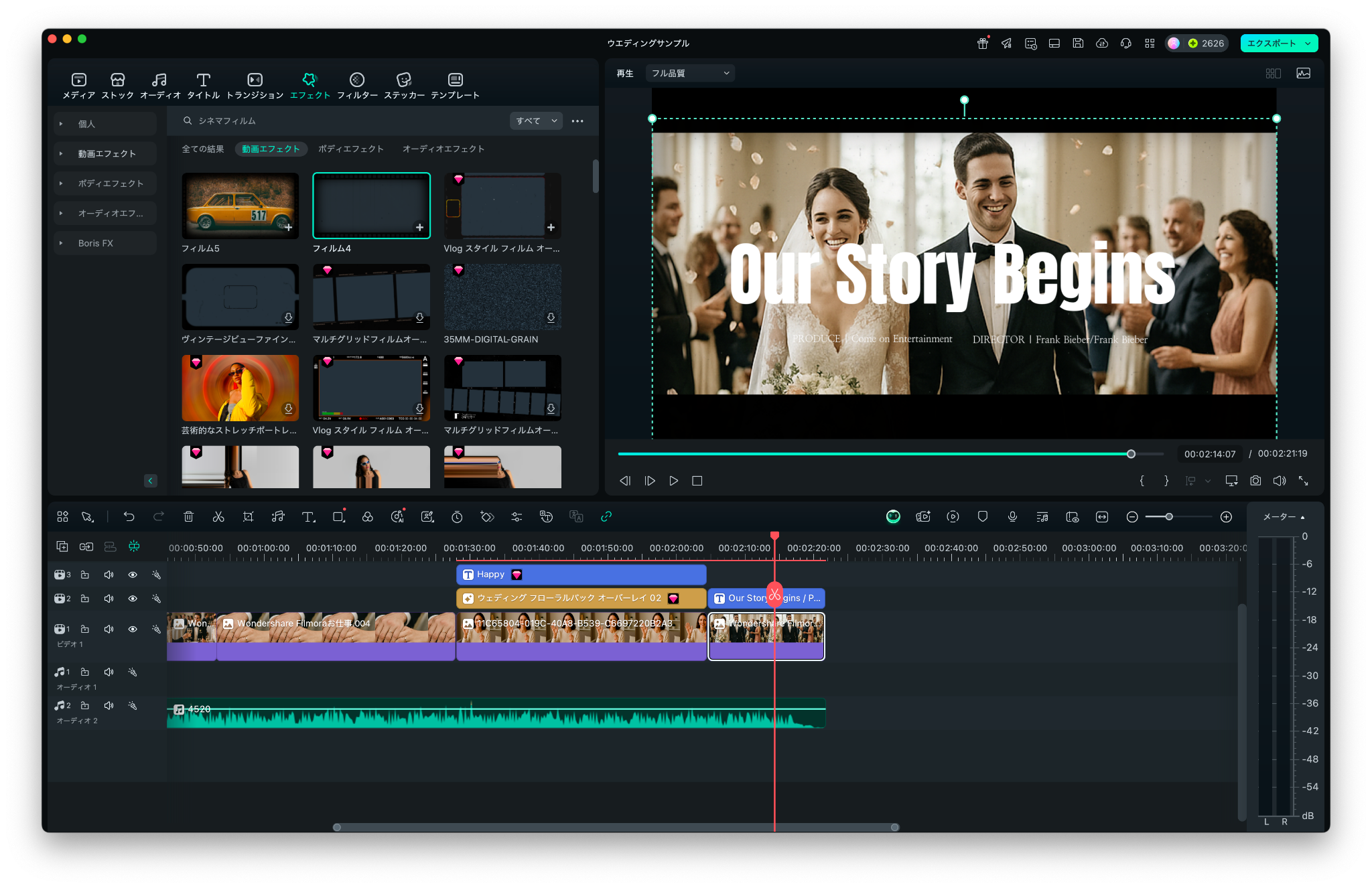
Task: Hide video track 1 with eye icon
Action: [133, 629]
